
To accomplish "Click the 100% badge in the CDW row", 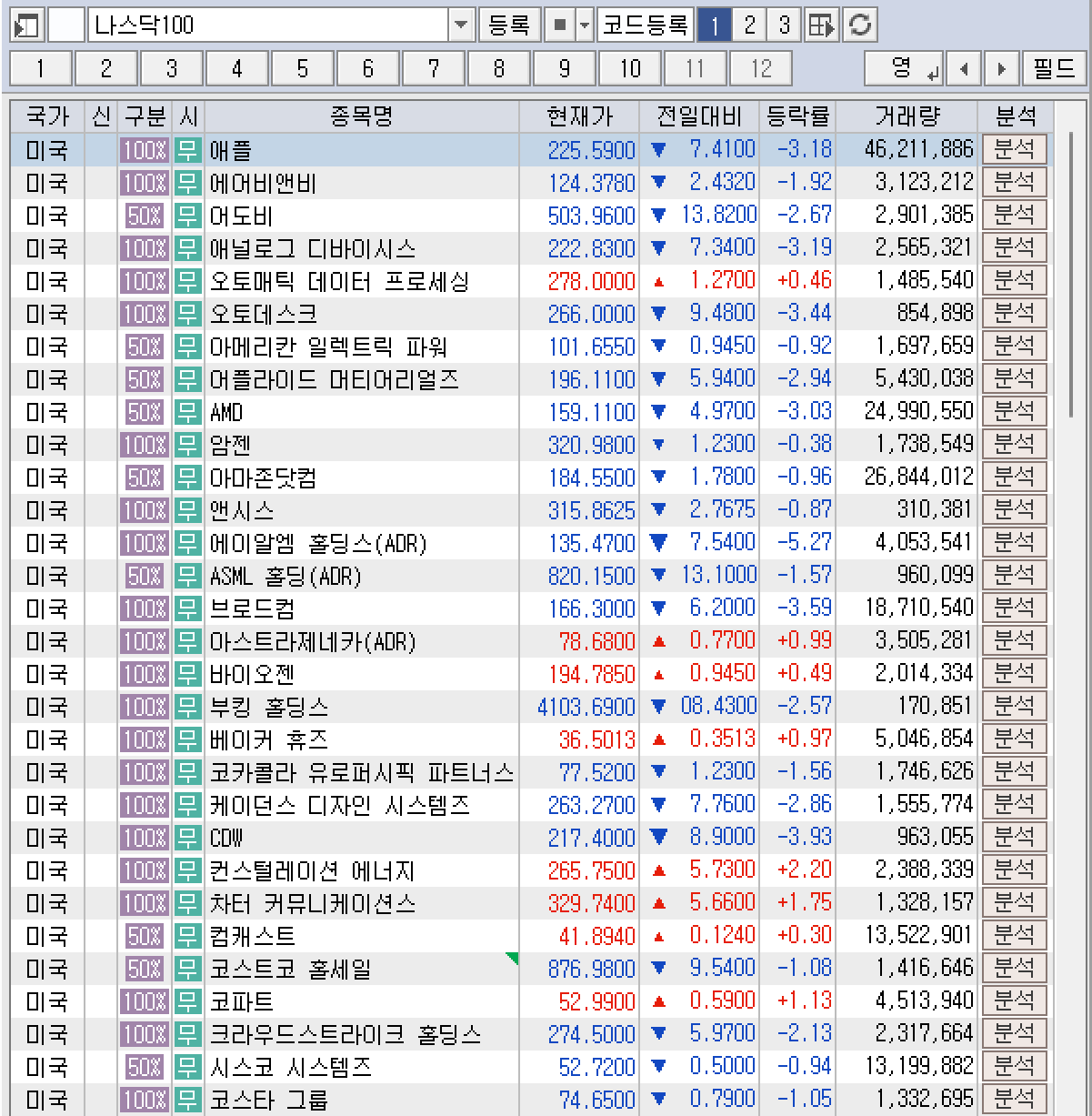I will click(145, 838).
